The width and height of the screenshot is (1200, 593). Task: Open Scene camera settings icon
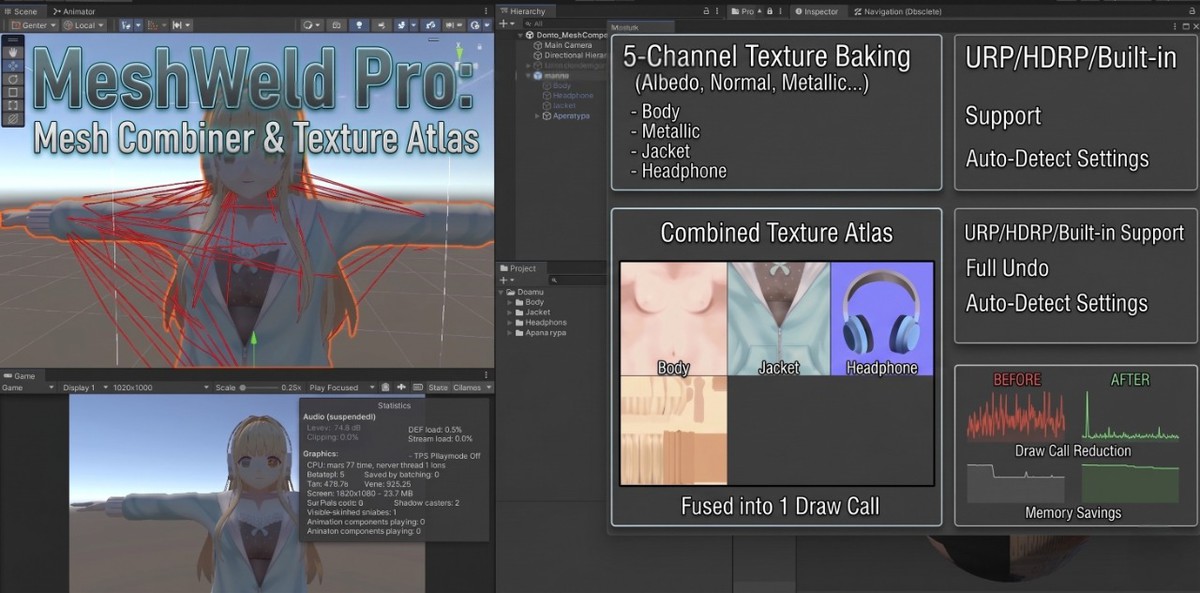(x=453, y=25)
